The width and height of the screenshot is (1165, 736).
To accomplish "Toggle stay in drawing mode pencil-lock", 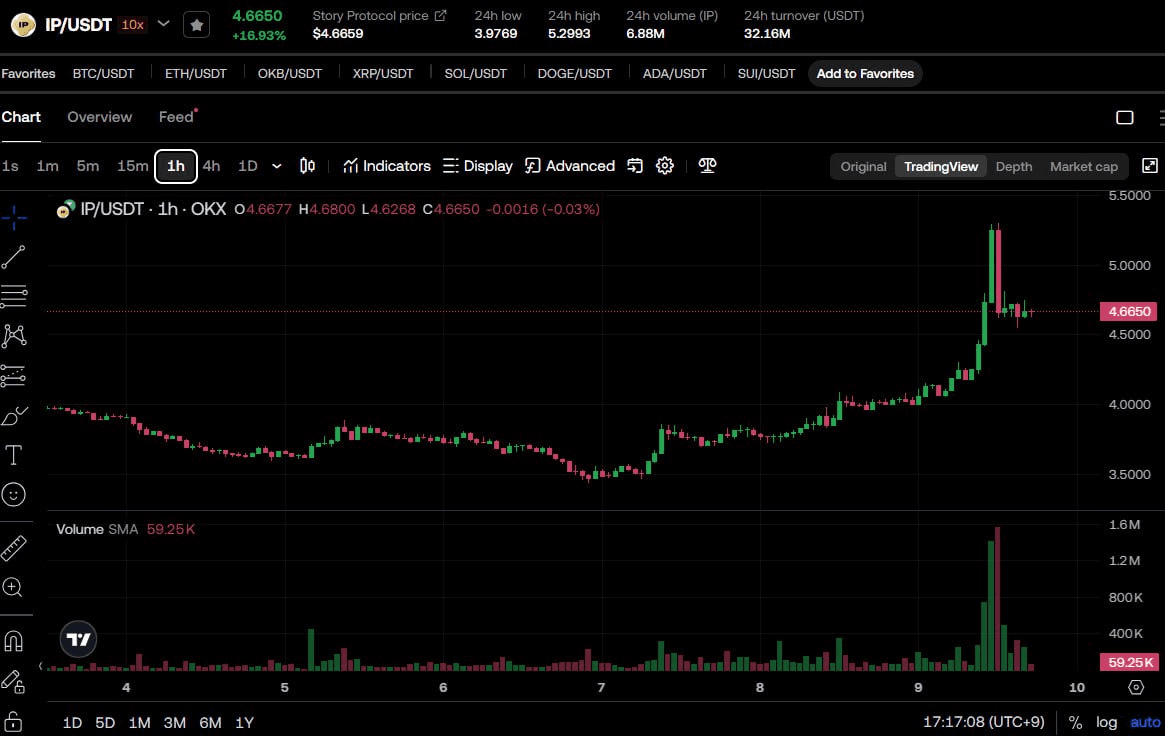I will (x=14, y=680).
